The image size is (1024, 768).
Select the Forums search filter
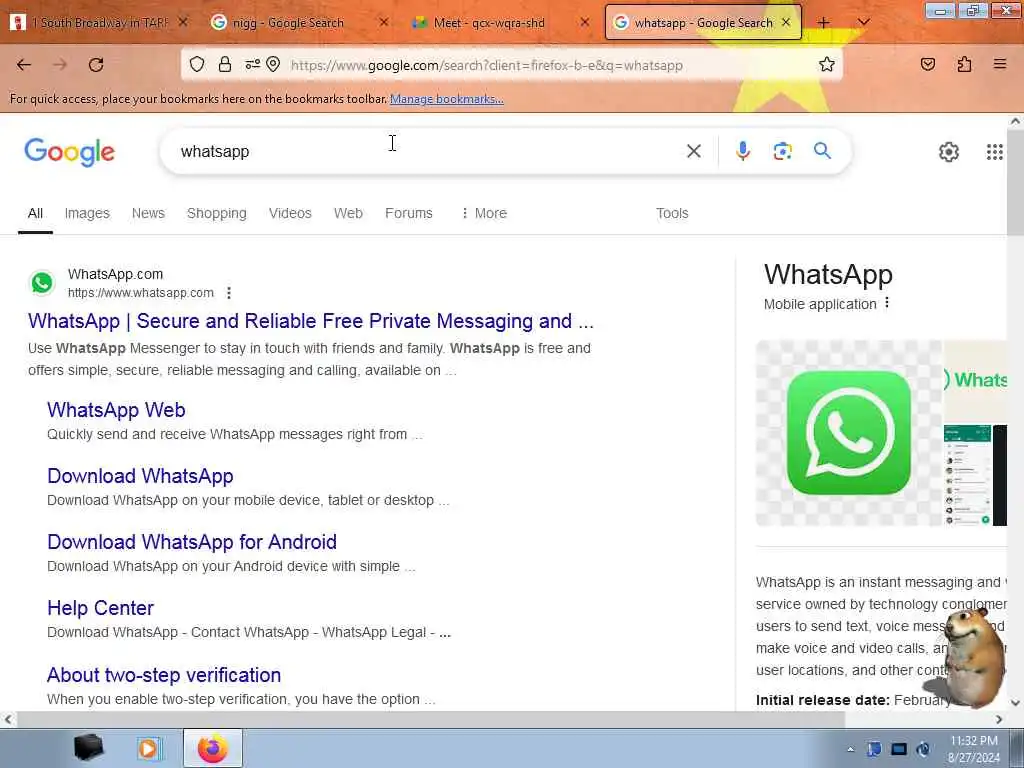[409, 214]
